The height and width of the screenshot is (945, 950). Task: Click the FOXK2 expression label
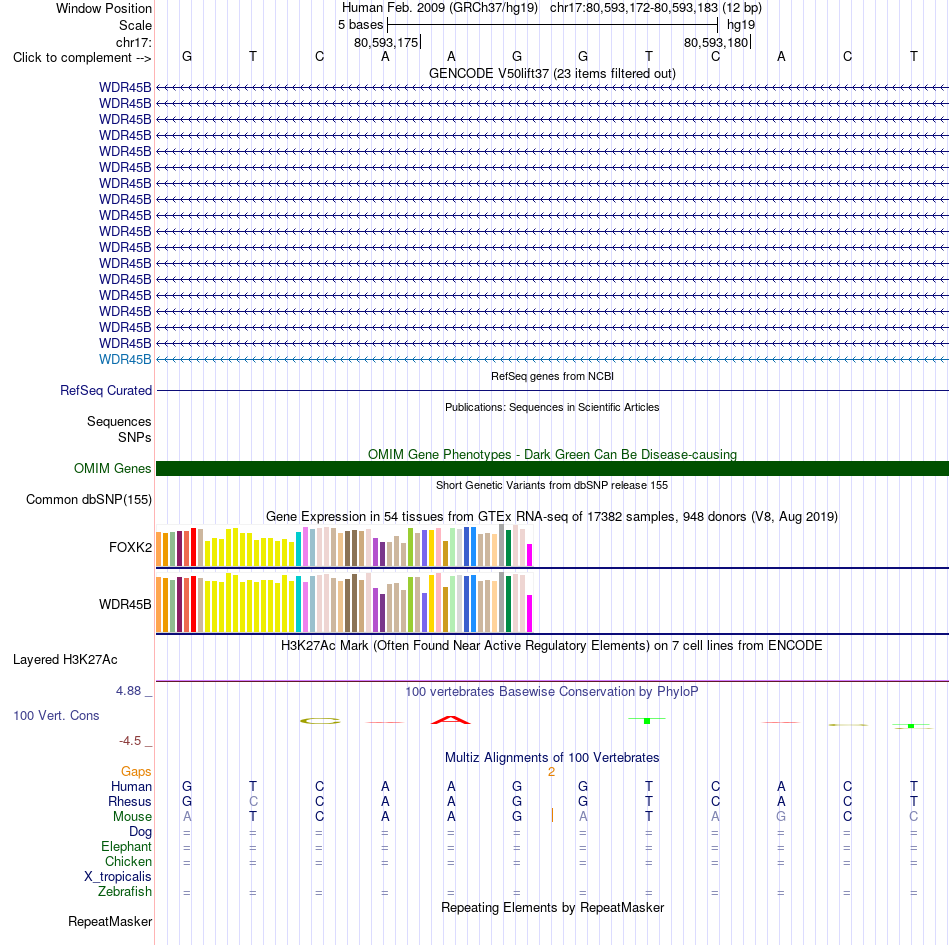coord(130,548)
